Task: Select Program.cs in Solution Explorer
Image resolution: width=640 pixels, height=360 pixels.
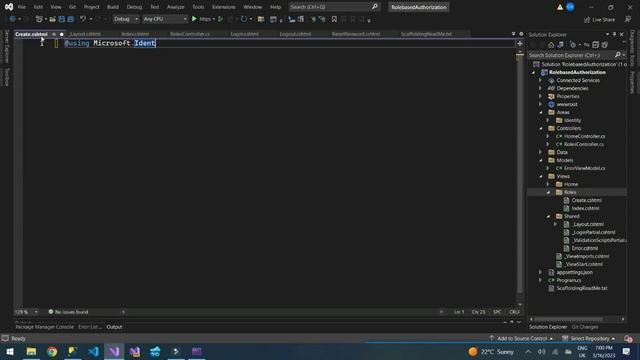Action: point(569,280)
